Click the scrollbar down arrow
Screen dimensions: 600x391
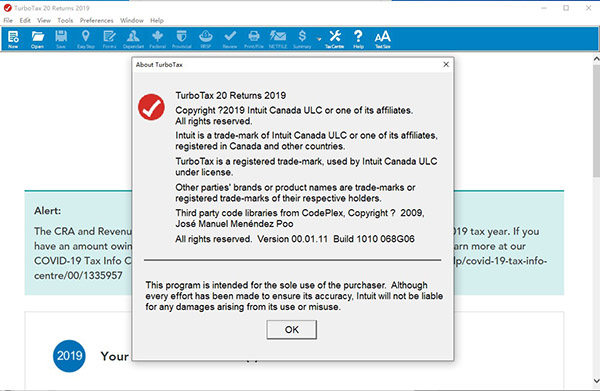pyautogui.click(x=596, y=381)
